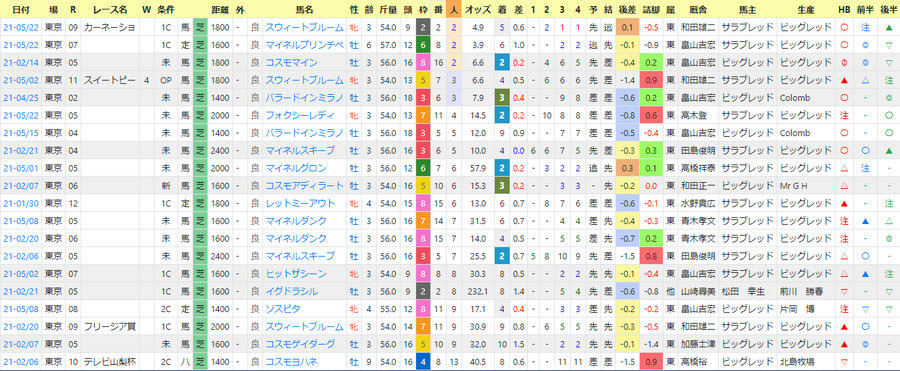Open horse link イグドラシル
This screenshot has height=371, width=900.
[x=291, y=291]
